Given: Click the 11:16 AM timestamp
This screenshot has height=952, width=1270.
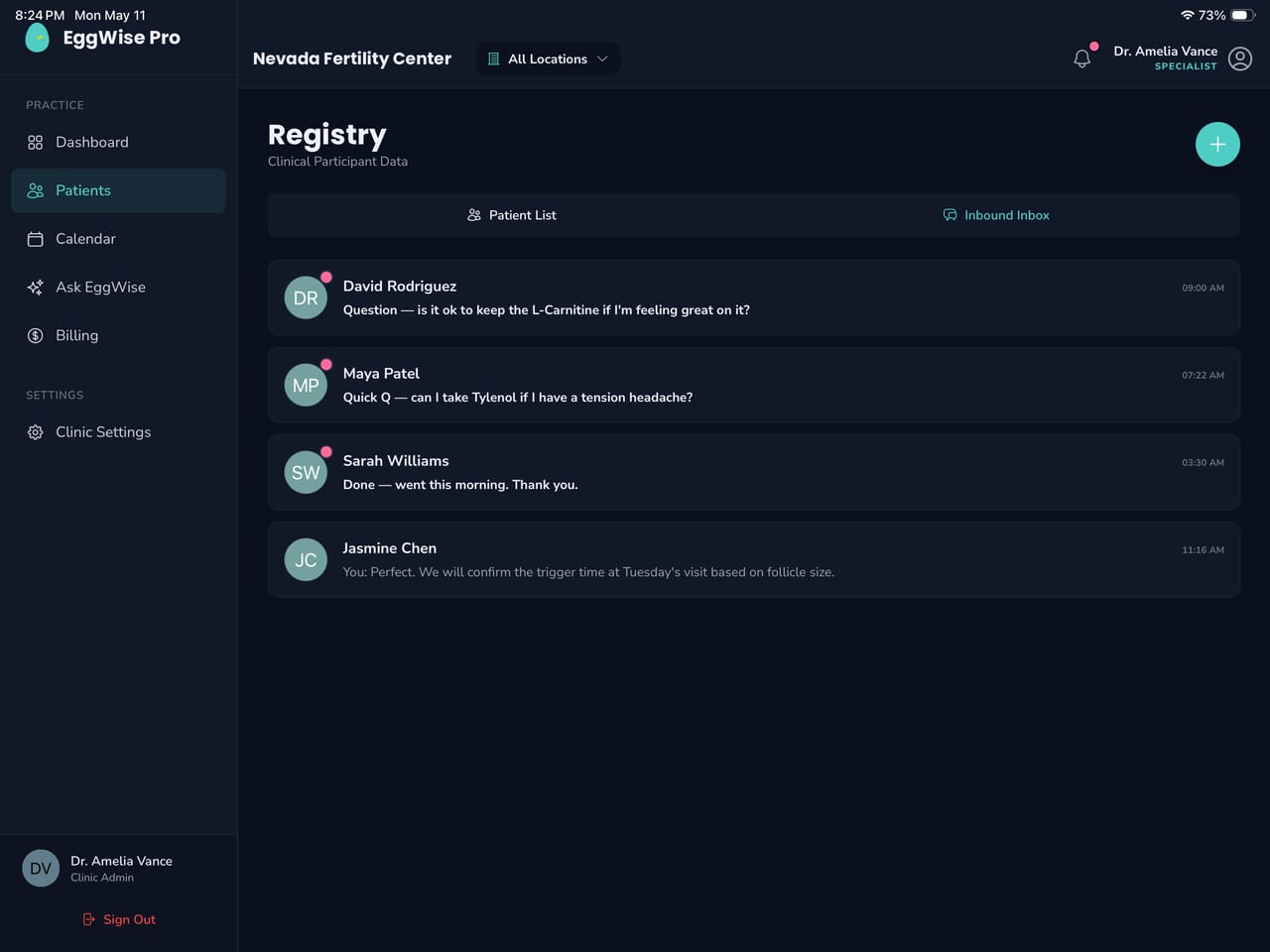Looking at the screenshot, I should click(x=1203, y=549).
